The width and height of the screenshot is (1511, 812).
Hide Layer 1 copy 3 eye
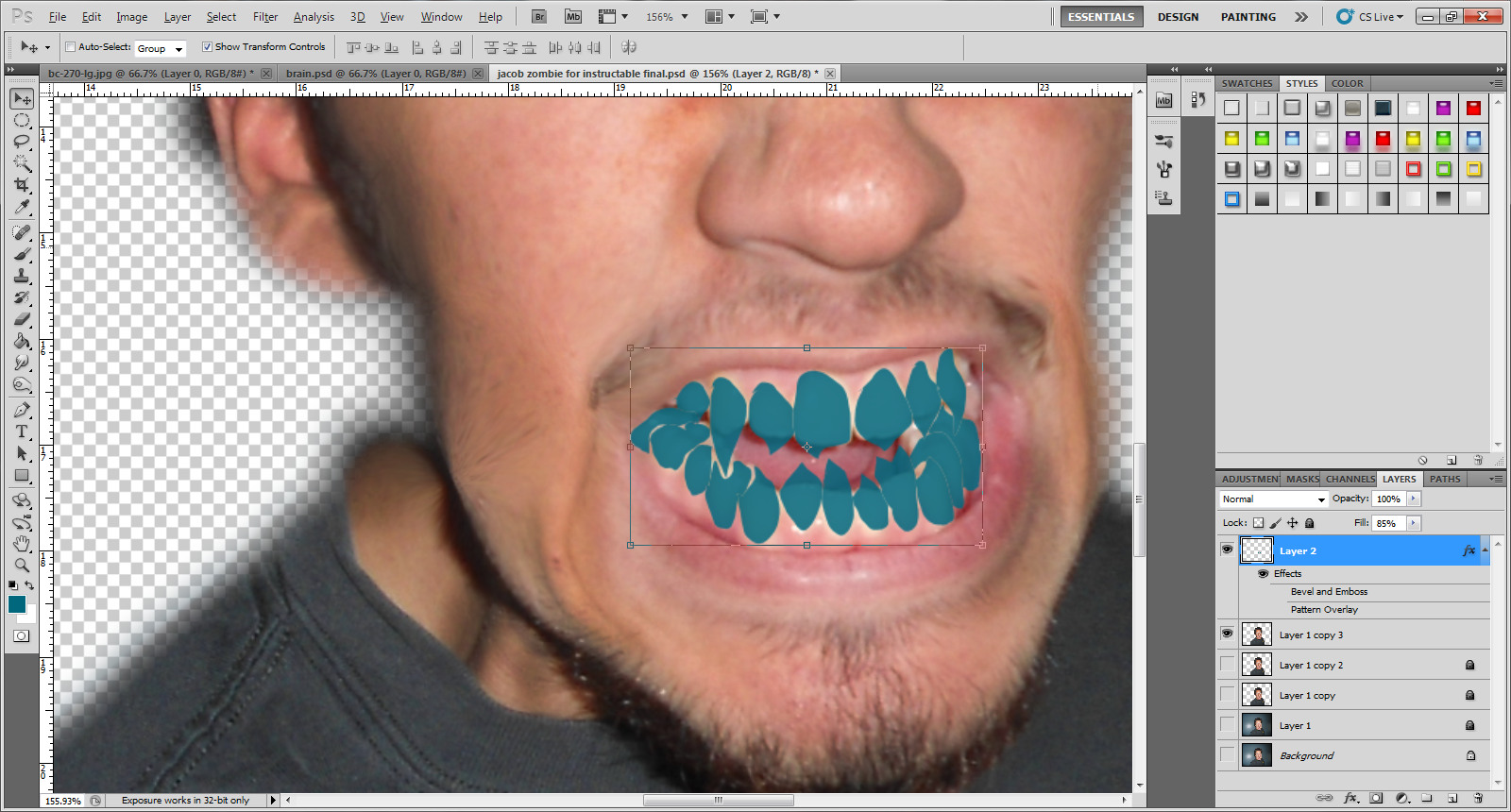(1227, 634)
